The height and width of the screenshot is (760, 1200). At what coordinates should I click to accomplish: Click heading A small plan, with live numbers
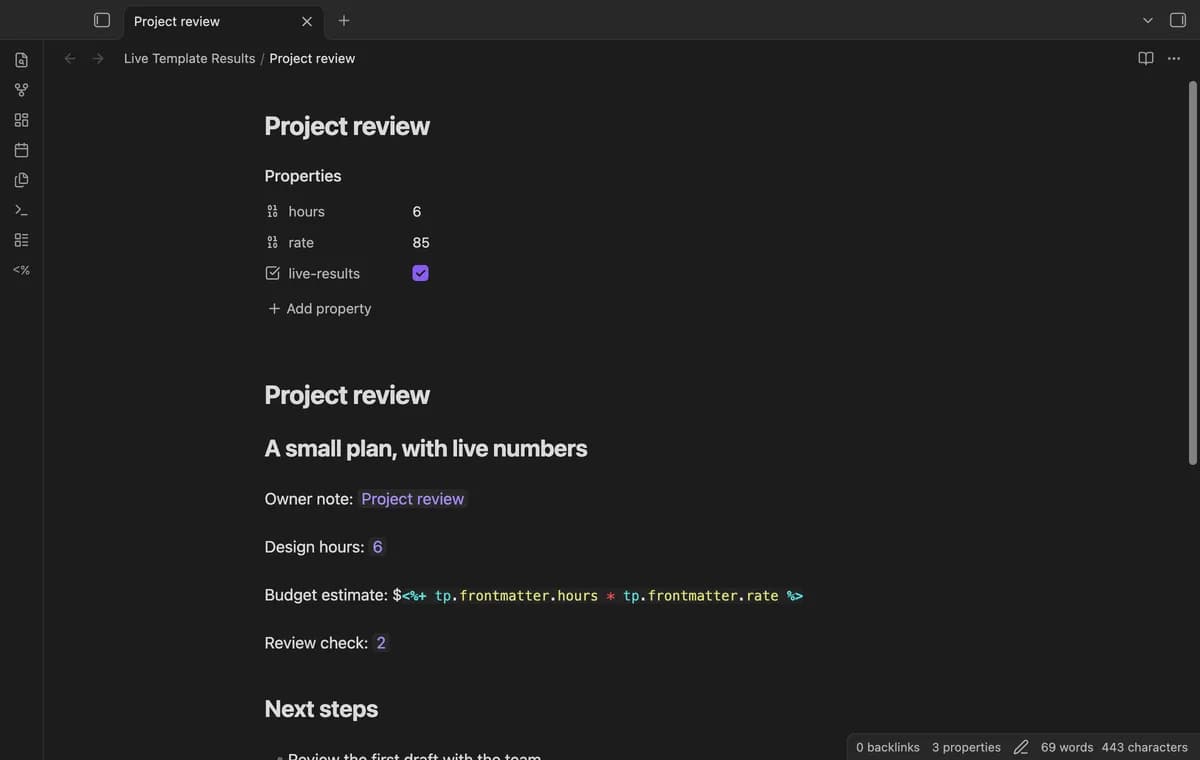[x=426, y=448]
